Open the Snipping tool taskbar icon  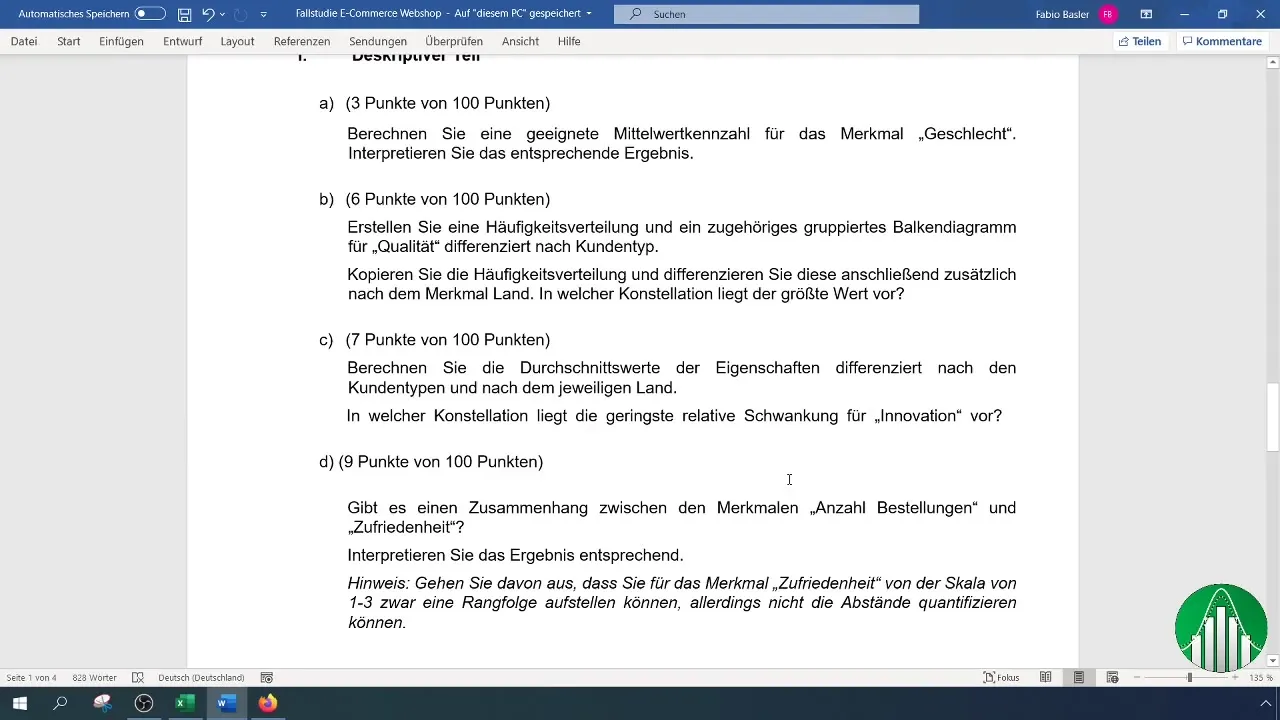(102, 703)
